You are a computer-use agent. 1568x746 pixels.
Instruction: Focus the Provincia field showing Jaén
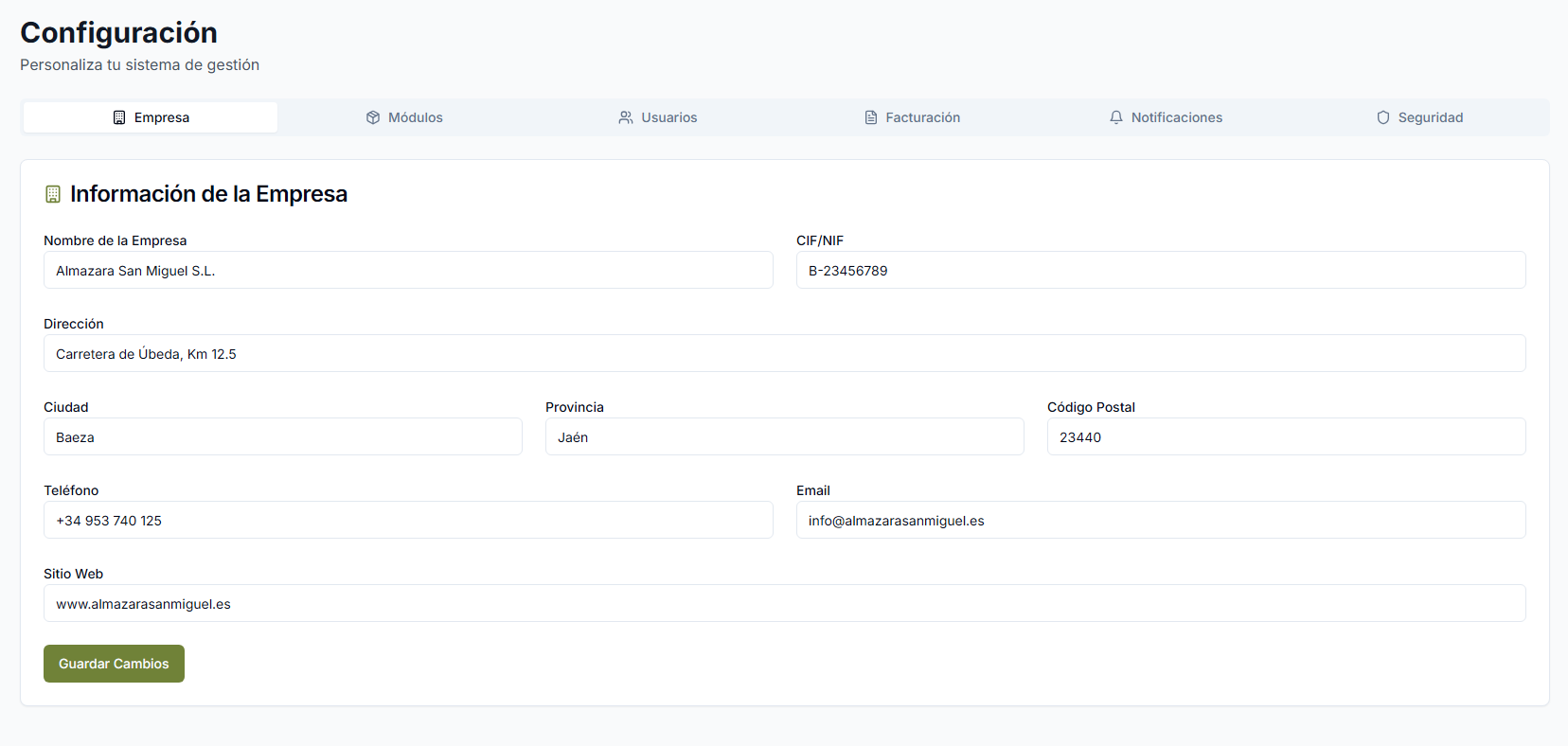784,437
